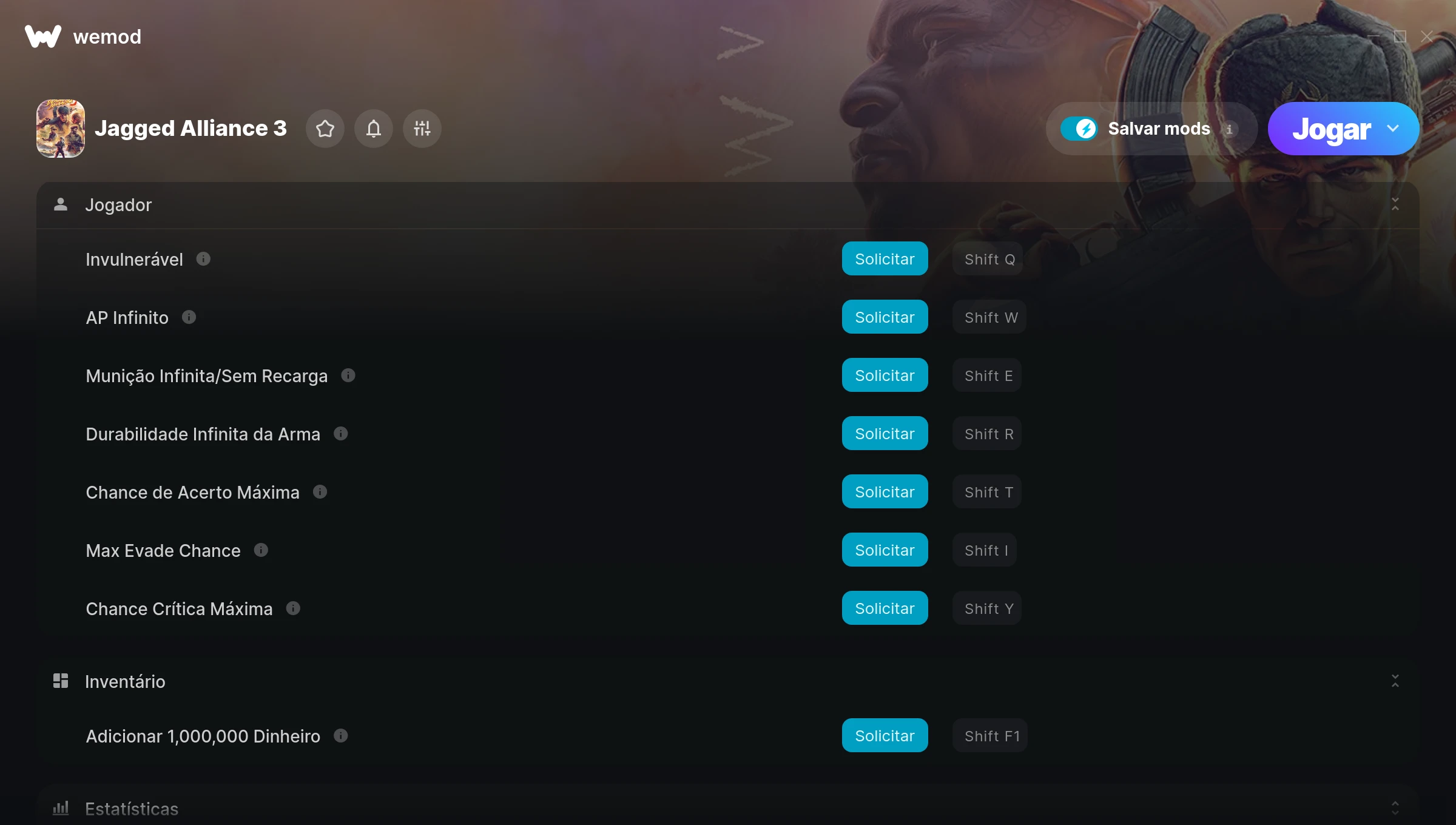The width and height of the screenshot is (1456, 825).
Task: Click Solicitar for Invulnerável
Action: coord(885,259)
